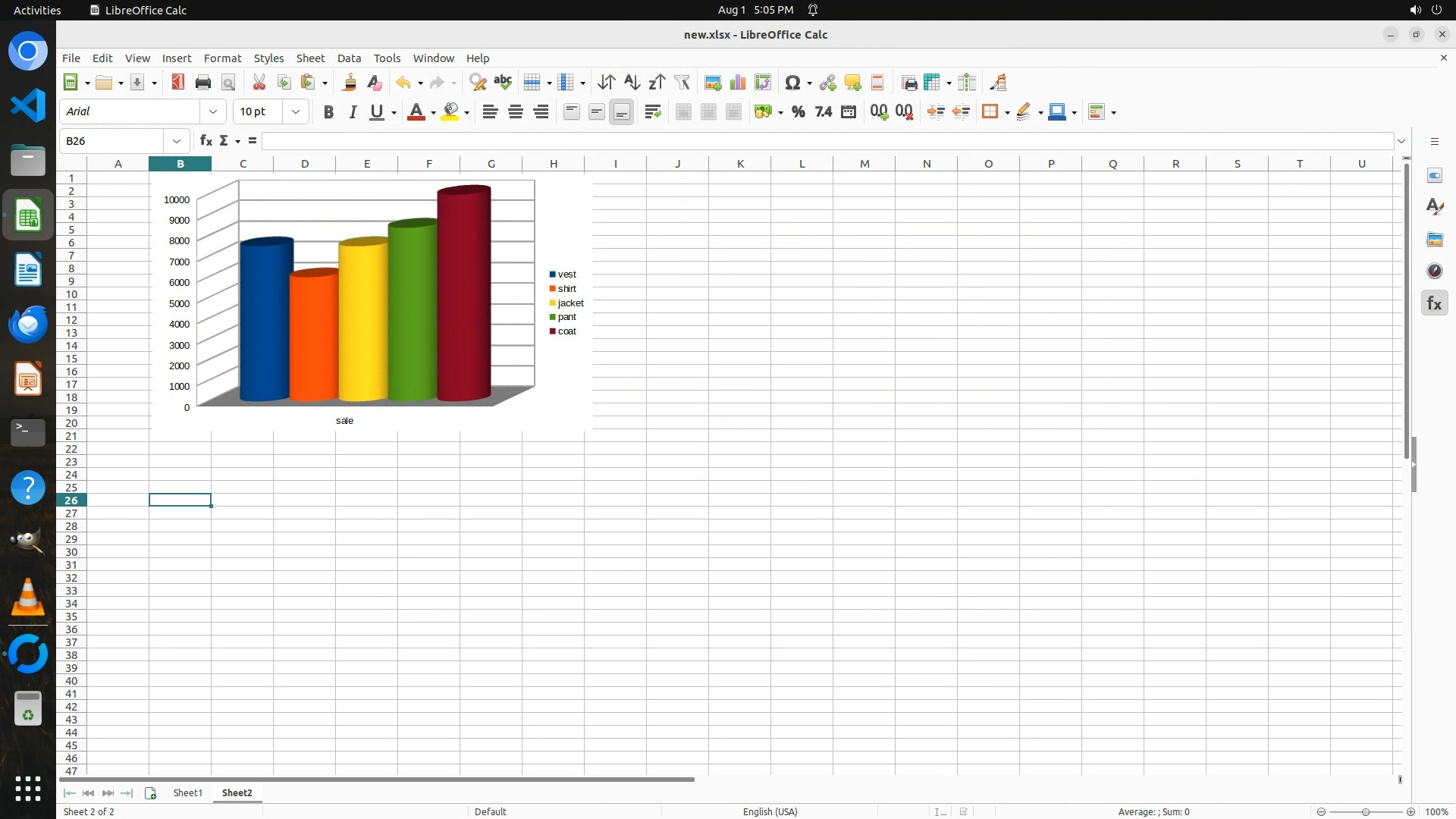Viewport: 1456px width, 819px height.
Task: Toggle Bold formatting
Action: (328, 112)
